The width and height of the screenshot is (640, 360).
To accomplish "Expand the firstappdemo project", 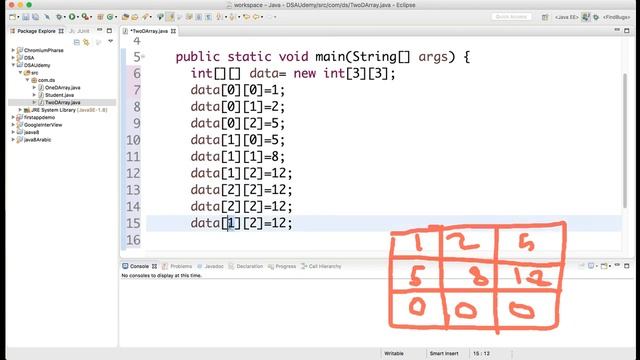I will pyautogui.click(x=13, y=117).
